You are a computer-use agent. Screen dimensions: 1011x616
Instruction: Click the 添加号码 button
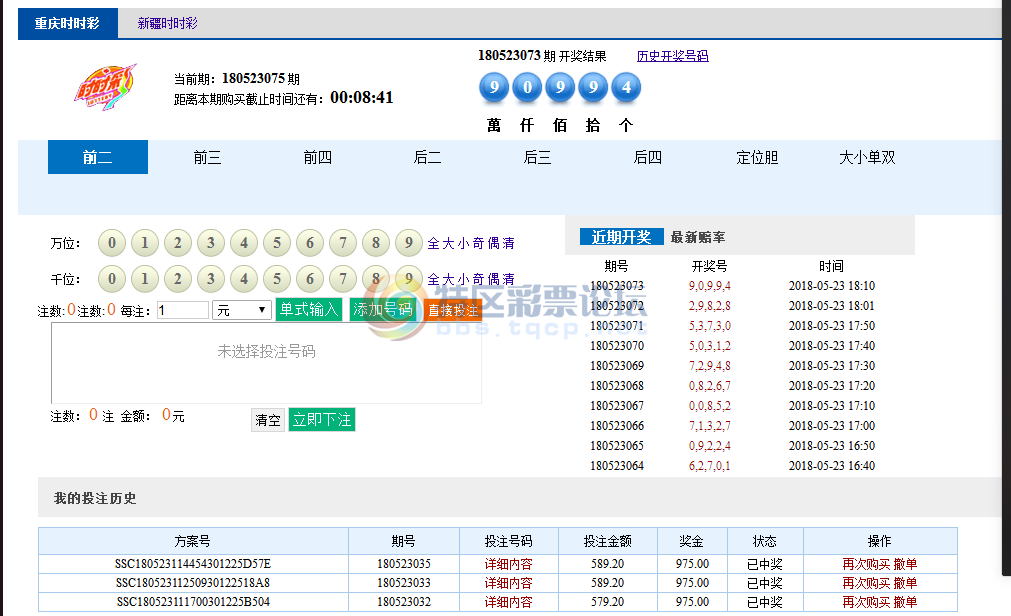point(383,310)
